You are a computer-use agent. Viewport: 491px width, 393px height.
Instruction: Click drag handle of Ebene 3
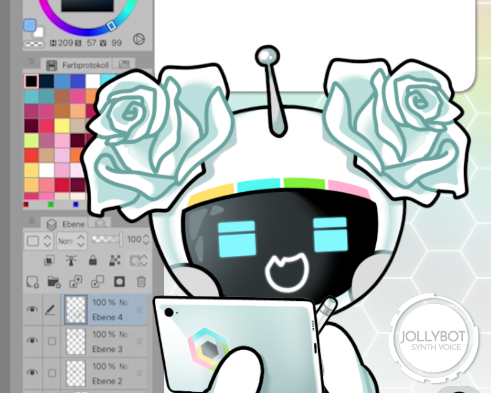click(x=139, y=341)
